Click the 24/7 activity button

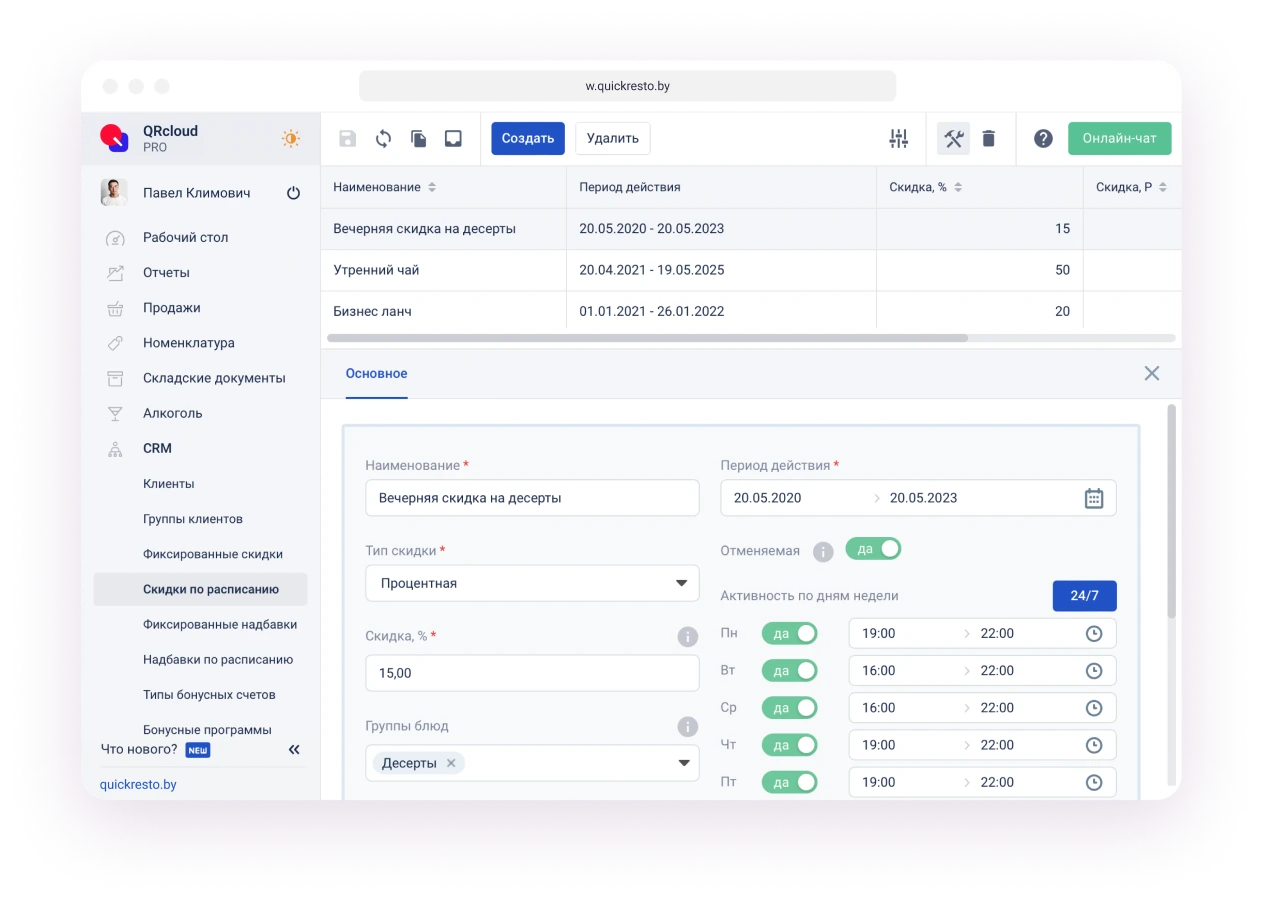1084,596
